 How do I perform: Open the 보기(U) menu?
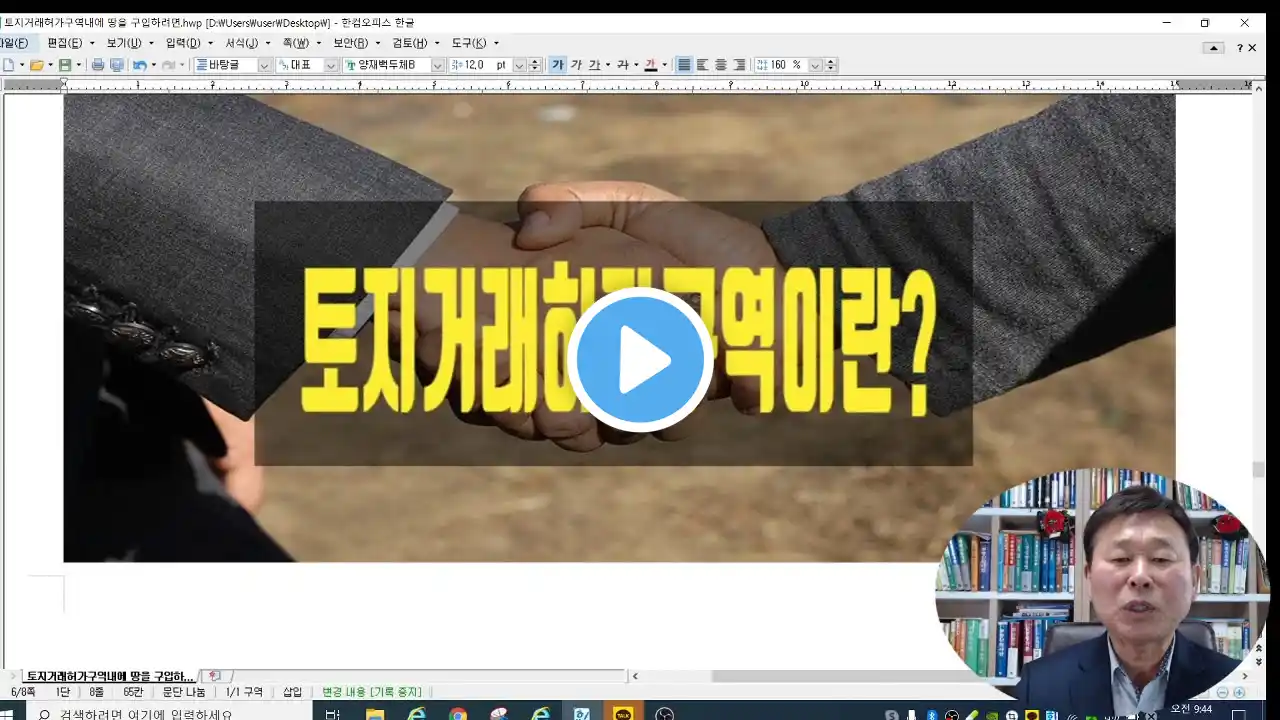tap(124, 43)
